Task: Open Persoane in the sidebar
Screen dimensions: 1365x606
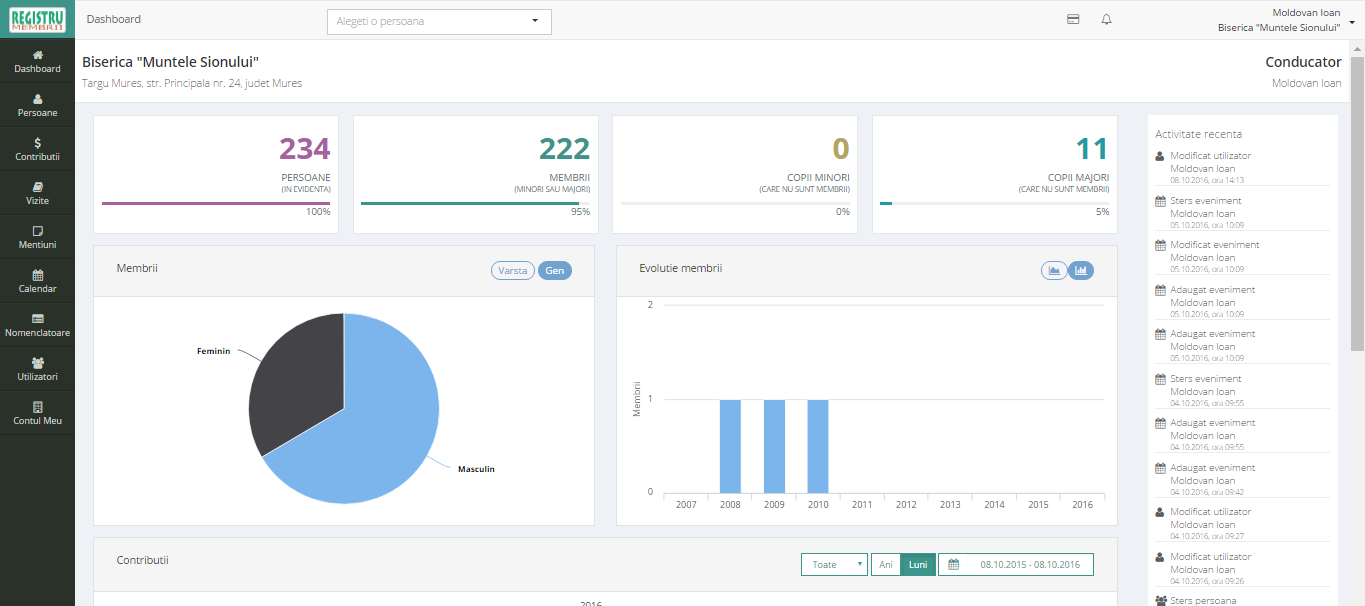Action: click(37, 106)
